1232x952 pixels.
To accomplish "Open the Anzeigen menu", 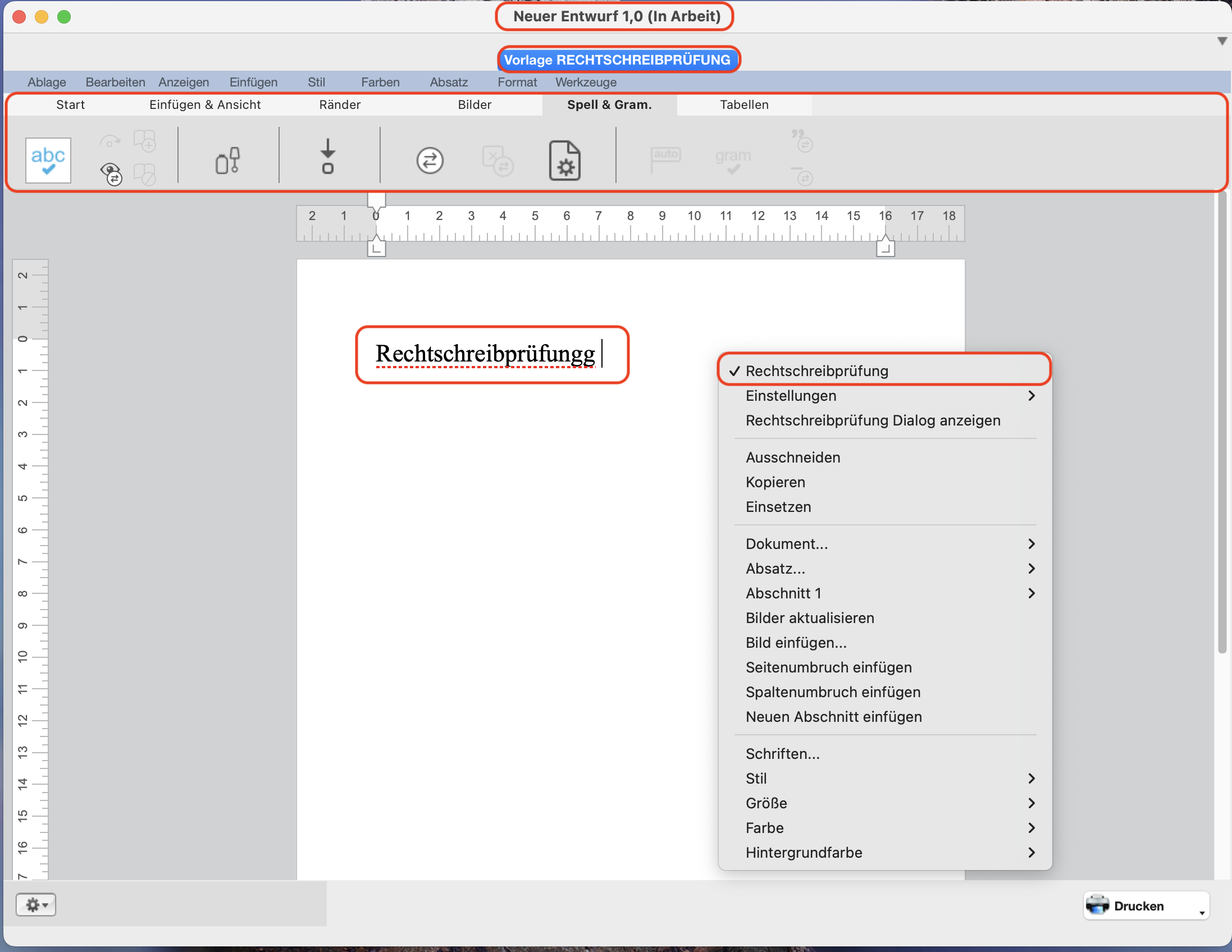I will pyautogui.click(x=183, y=82).
